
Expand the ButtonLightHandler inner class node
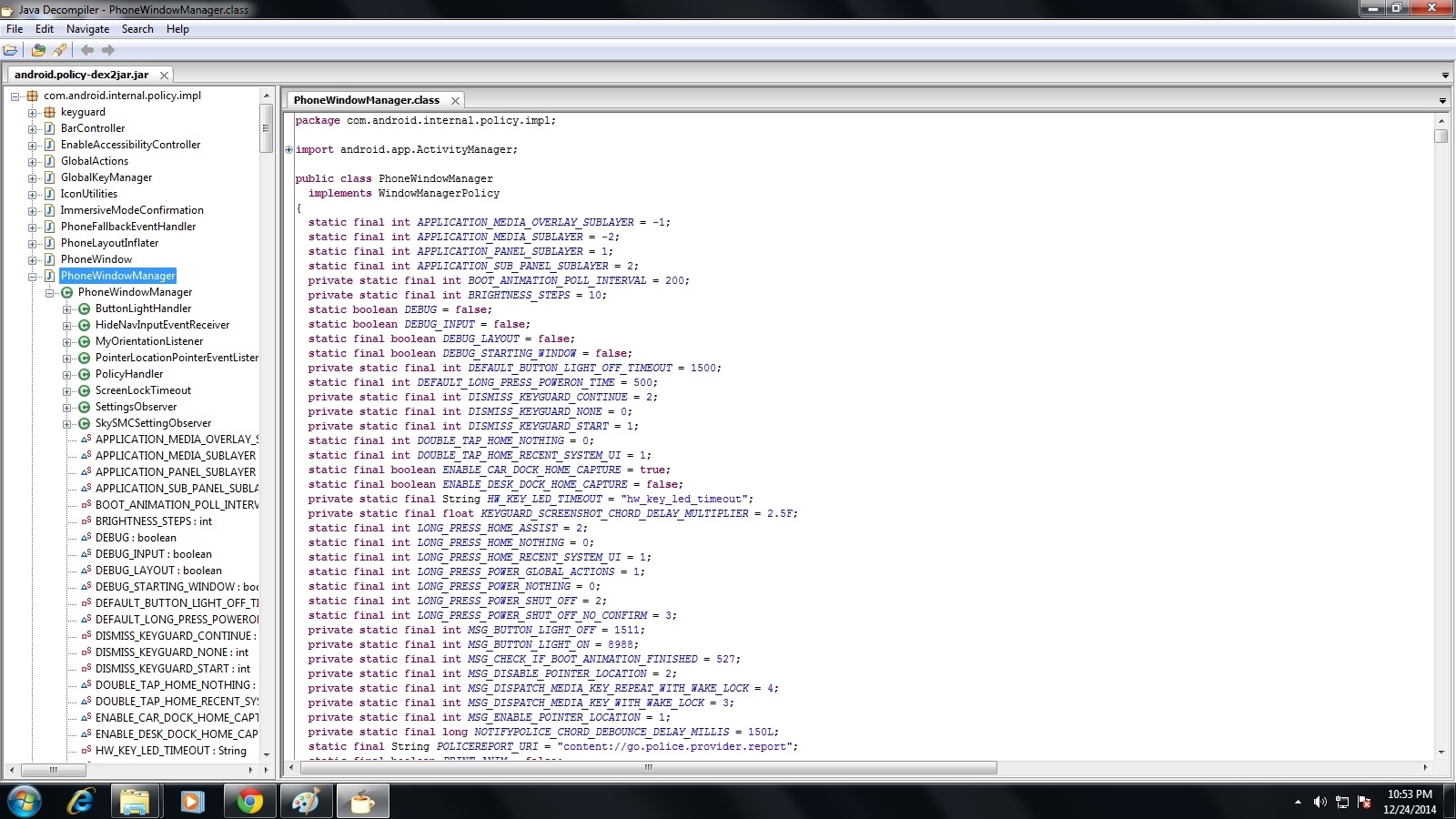tap(67, 308)
